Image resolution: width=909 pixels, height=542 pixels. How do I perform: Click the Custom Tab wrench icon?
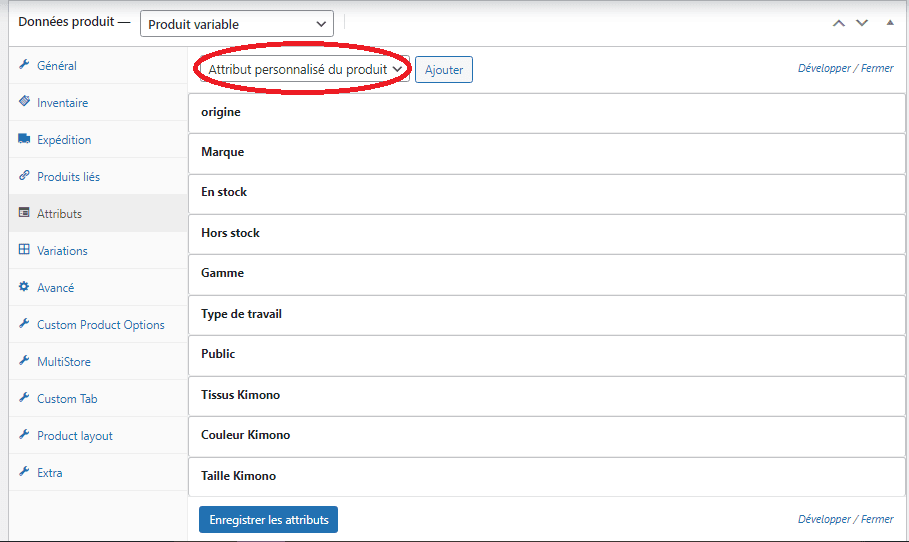click(x=24, y=398)
